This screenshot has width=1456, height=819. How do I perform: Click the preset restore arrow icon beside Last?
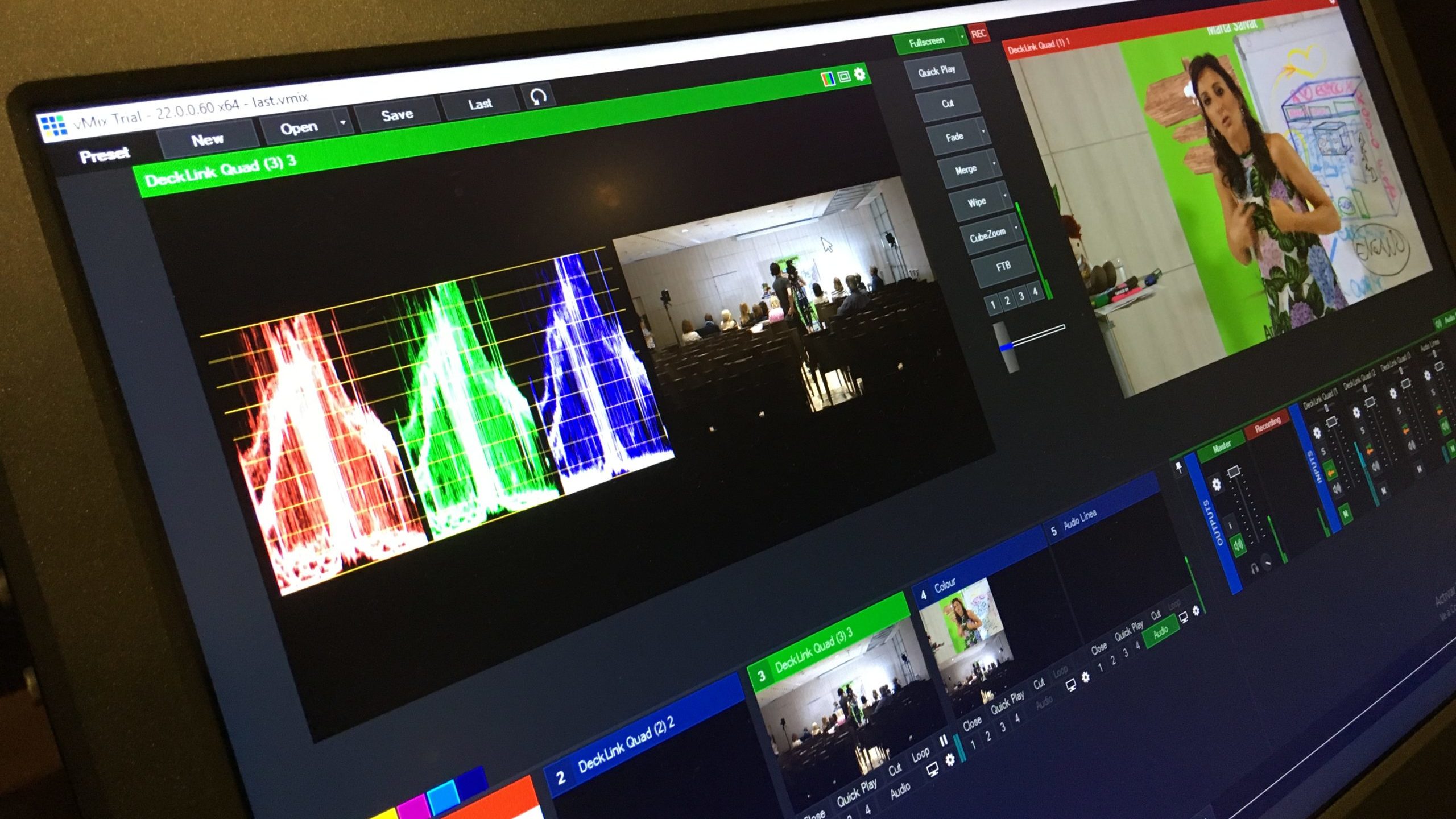point(538,96)
